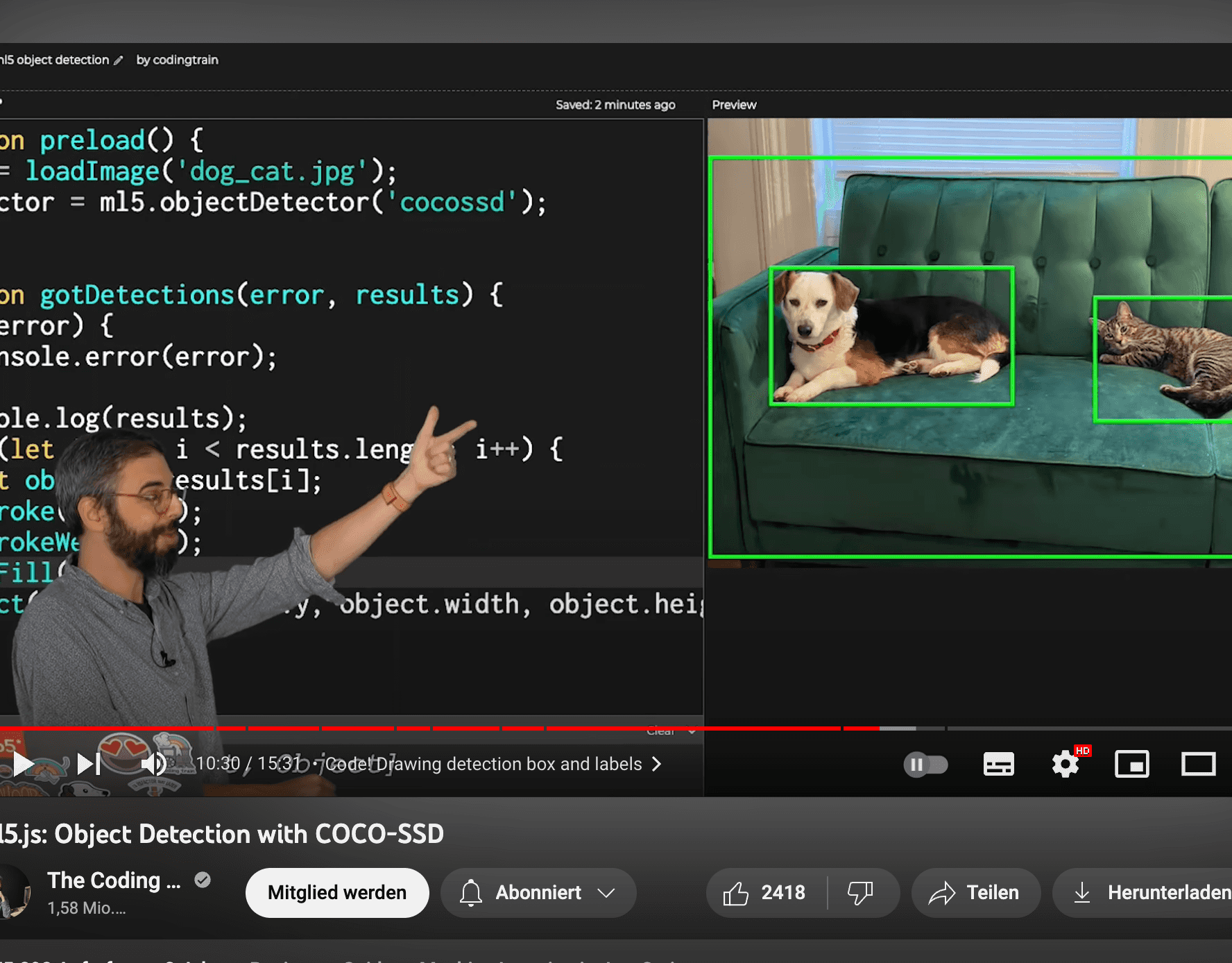Screen dimensions: 1232x963
Task: Mute the video volume
Action: (153, 764)
